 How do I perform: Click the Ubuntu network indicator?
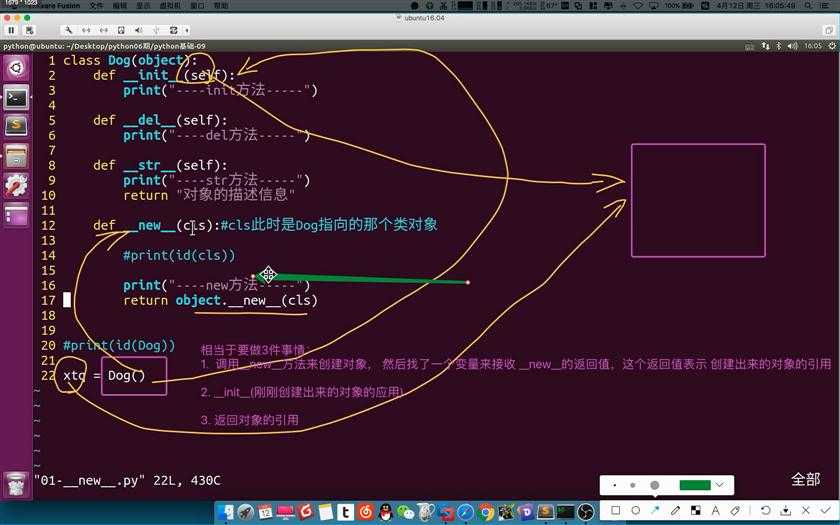click(766, 46)
